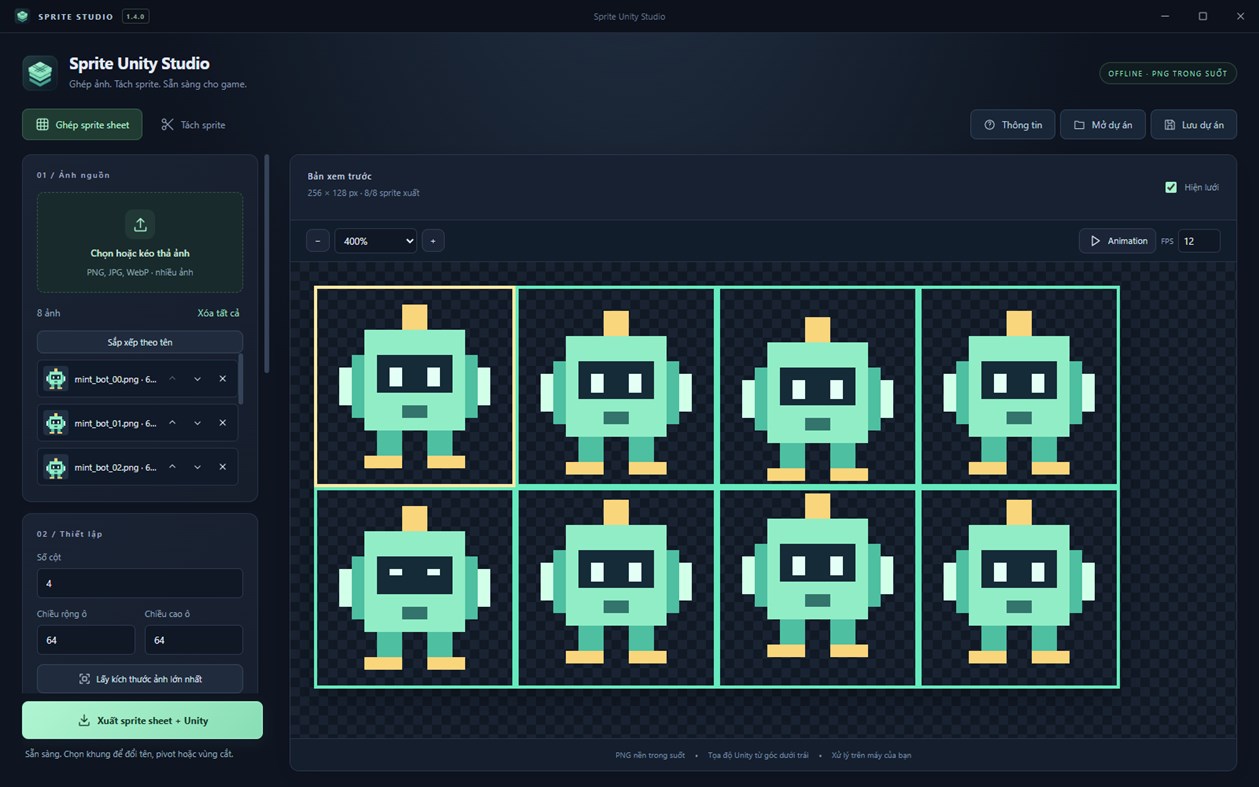
Task: Select the second sprite frame in bottom row
Action: coord(616,587)
